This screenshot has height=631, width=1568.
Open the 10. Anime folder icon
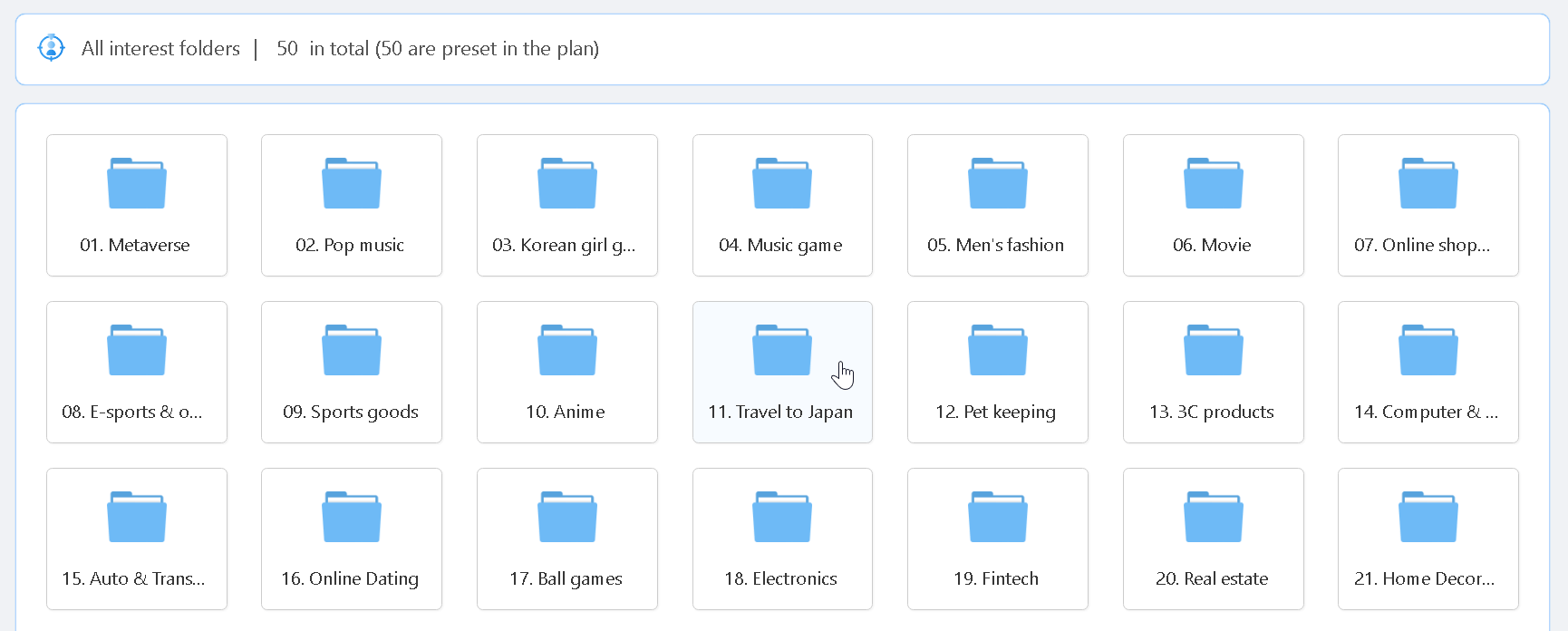tap(567, 351)
